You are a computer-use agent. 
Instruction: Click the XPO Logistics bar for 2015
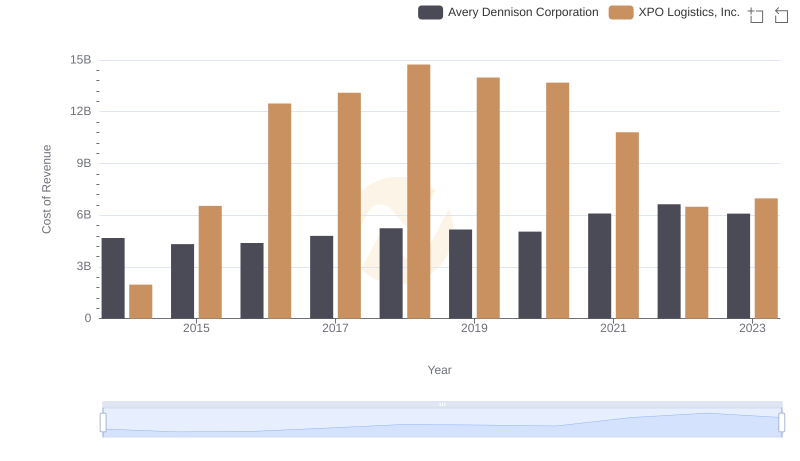click(210, 262)
